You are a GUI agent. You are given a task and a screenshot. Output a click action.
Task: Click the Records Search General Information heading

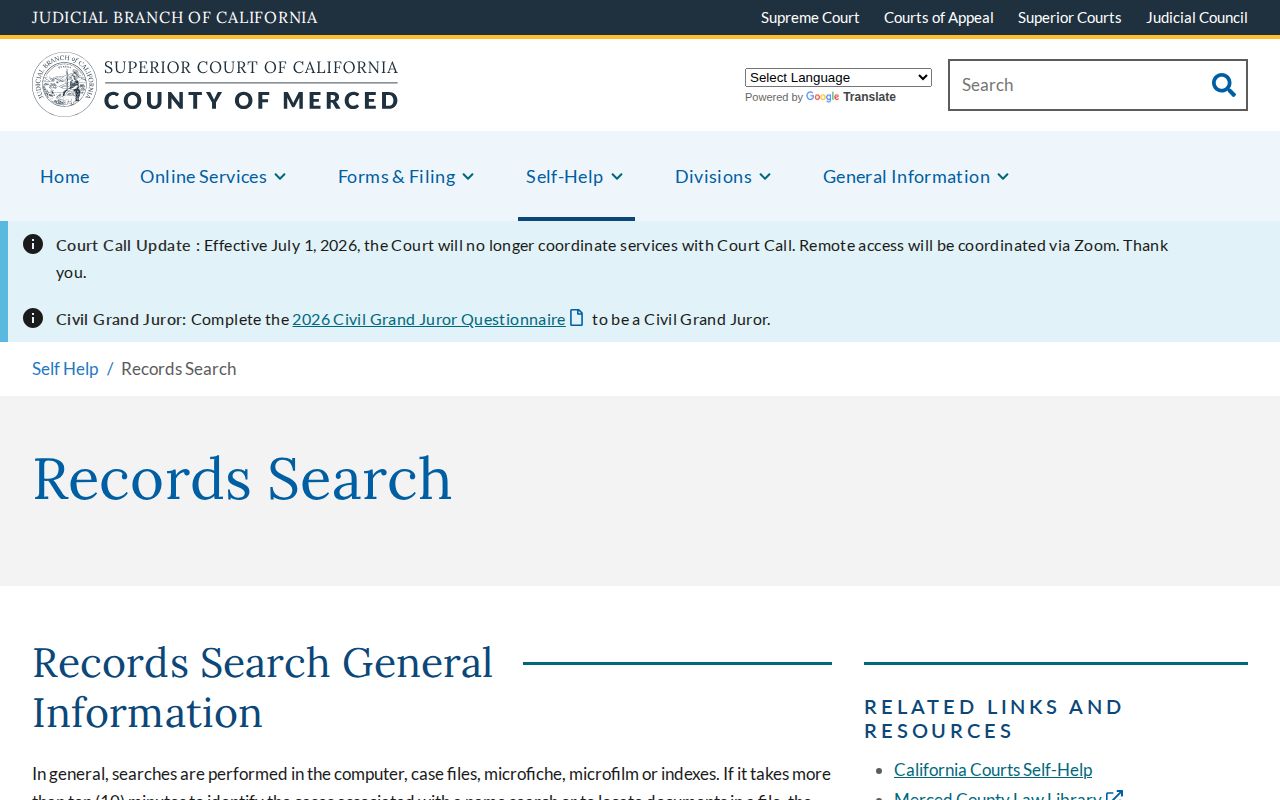tap(263, 687)
